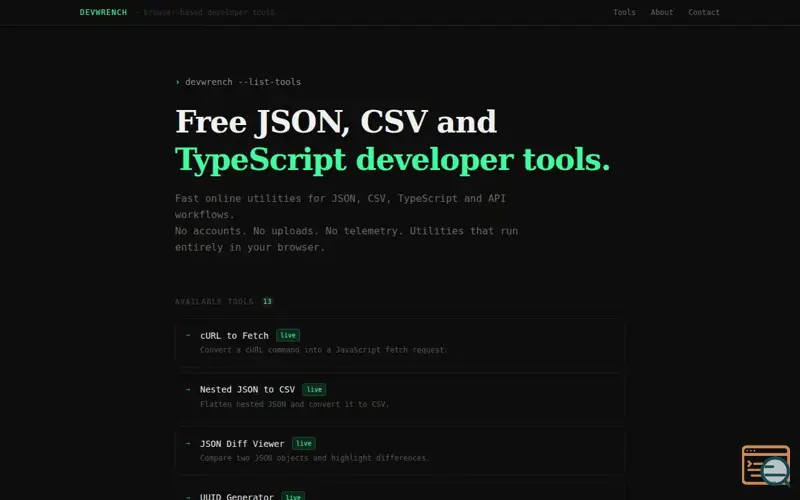Open the cURL to Fetch tool
This screenshot has height=500, width=800.
point(234,336)
